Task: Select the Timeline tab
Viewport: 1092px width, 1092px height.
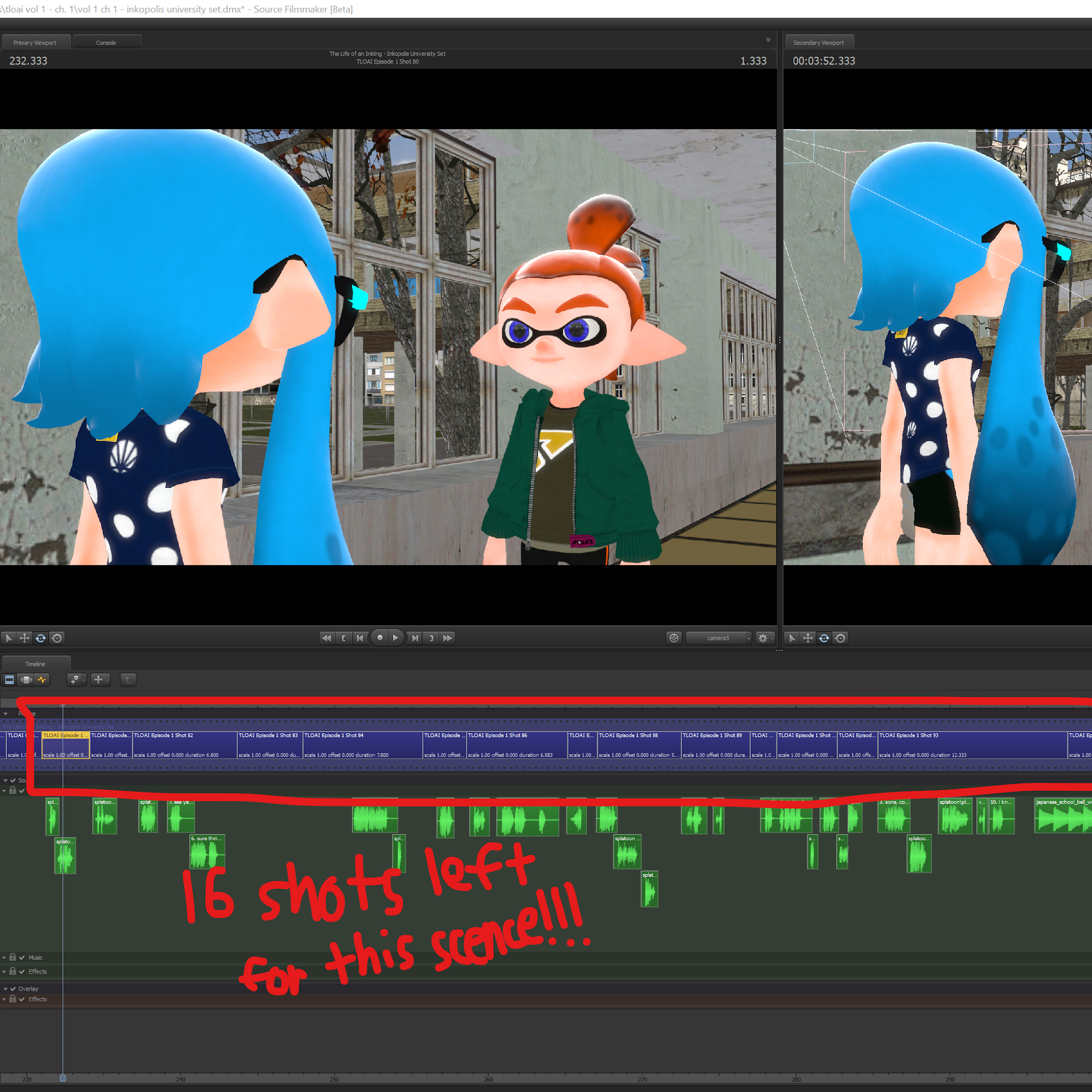Action: pos(35,663)
